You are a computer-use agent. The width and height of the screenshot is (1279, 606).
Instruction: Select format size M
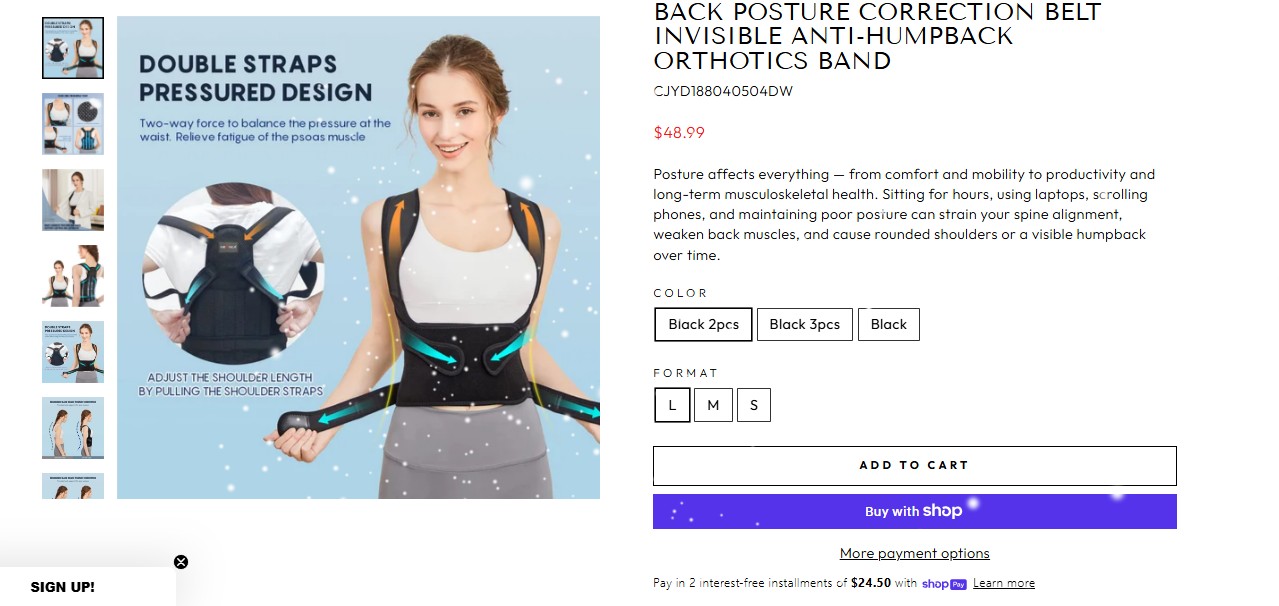point(713,405)
